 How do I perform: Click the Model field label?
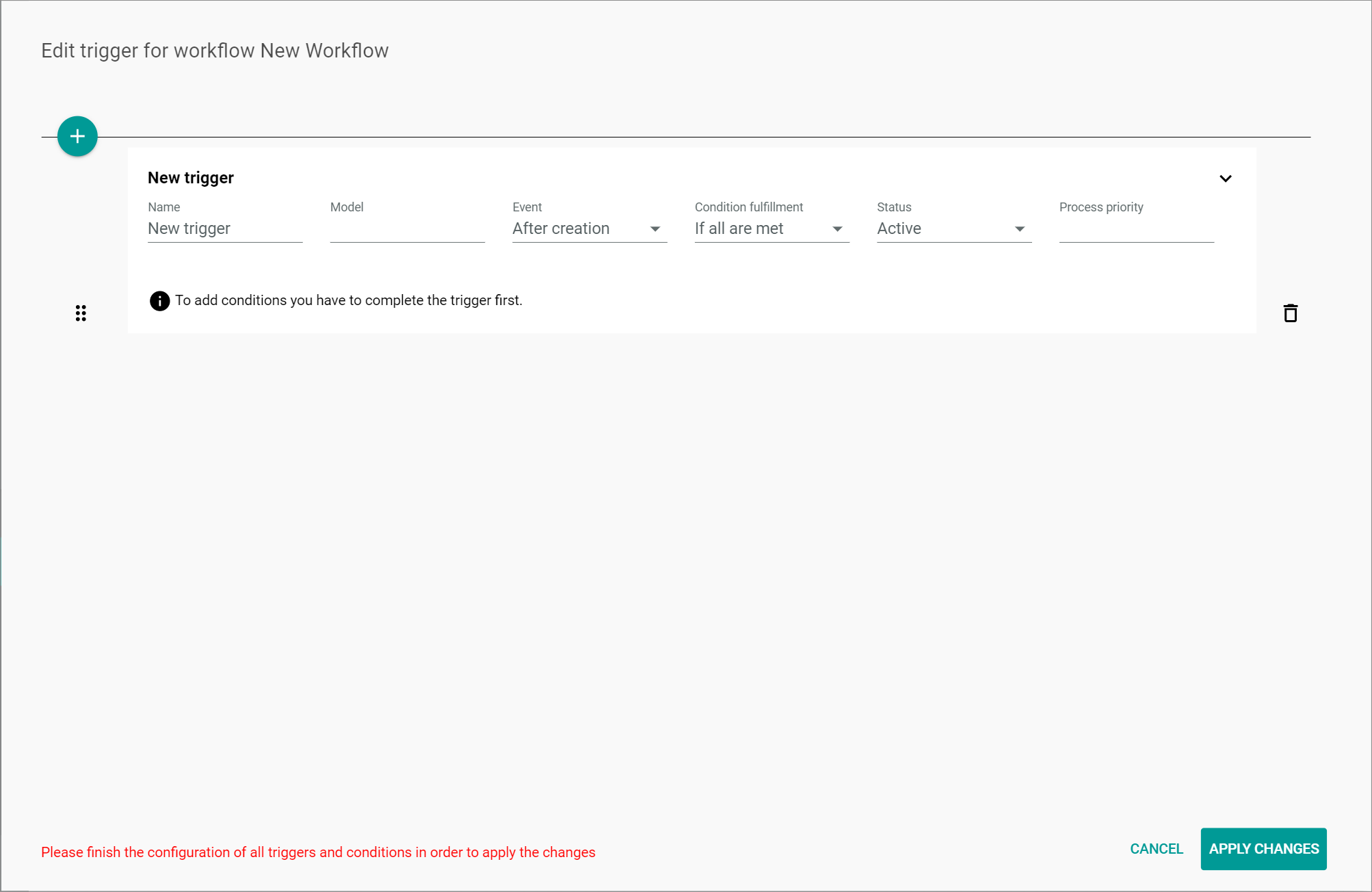click(347, 207)
